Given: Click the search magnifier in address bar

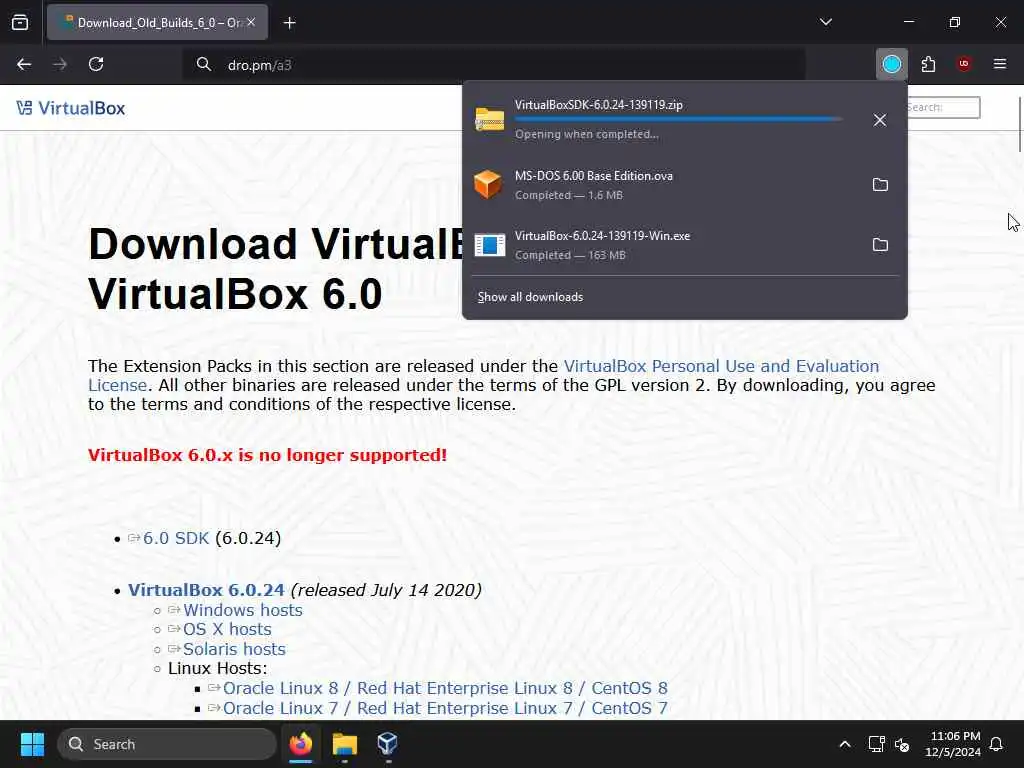Looking at the screenshot, I should (204, 64).
